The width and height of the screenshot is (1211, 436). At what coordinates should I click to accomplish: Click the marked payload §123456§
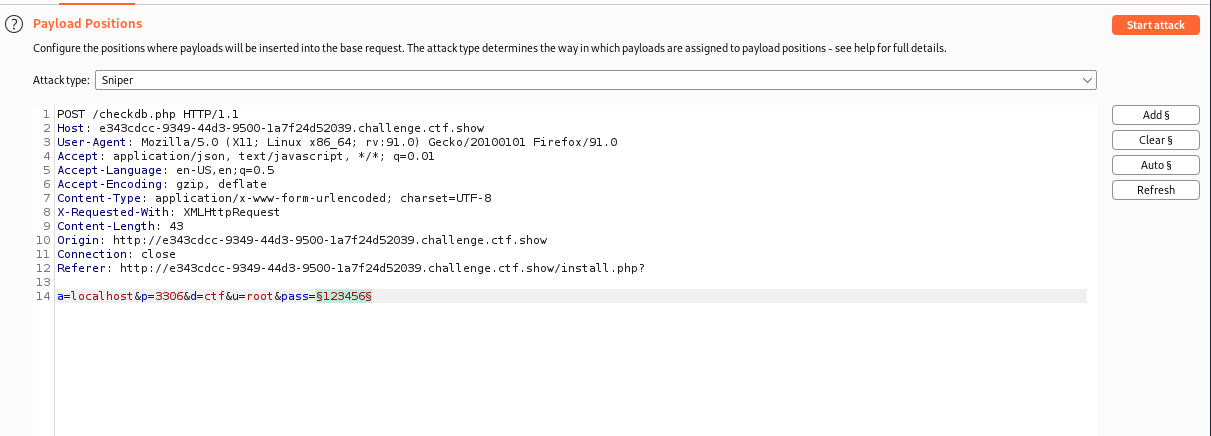pyautogui.click(x=344, y=297)
